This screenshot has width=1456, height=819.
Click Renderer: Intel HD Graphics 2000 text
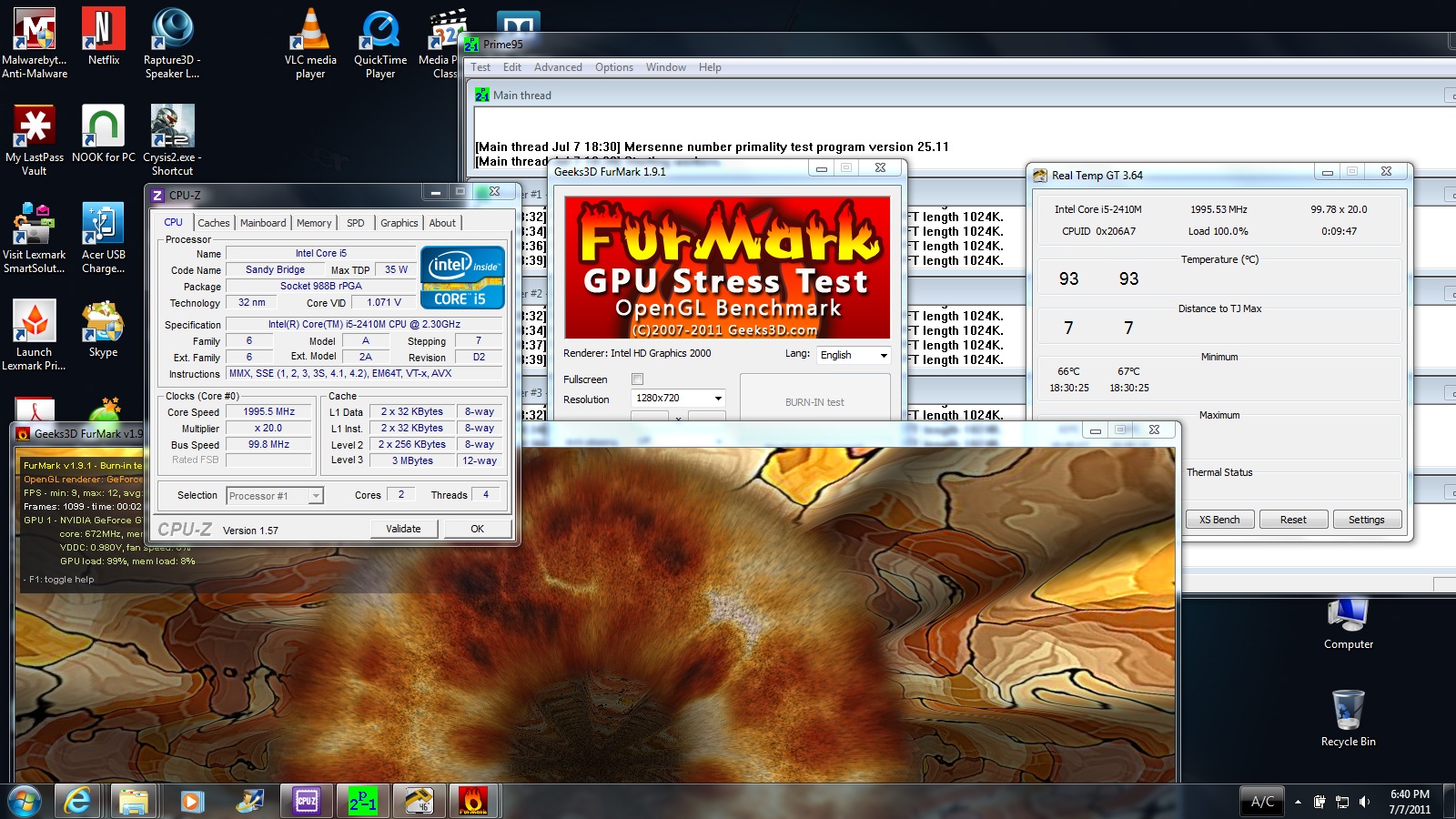pos(637,353)
